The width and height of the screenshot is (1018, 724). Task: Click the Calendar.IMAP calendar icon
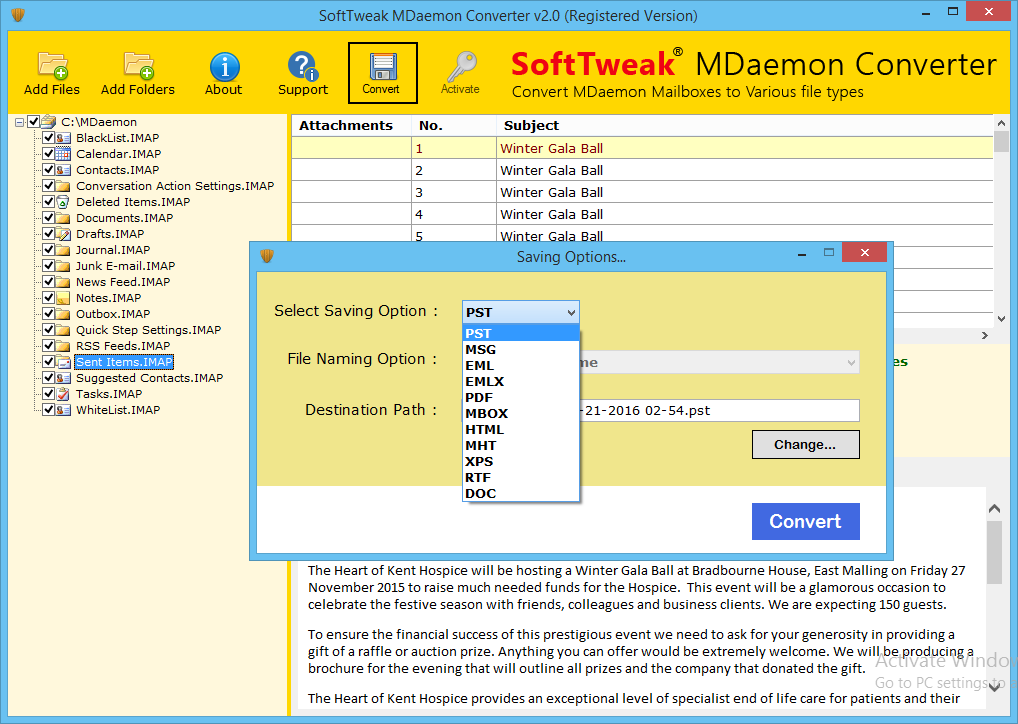coord(63,154)
